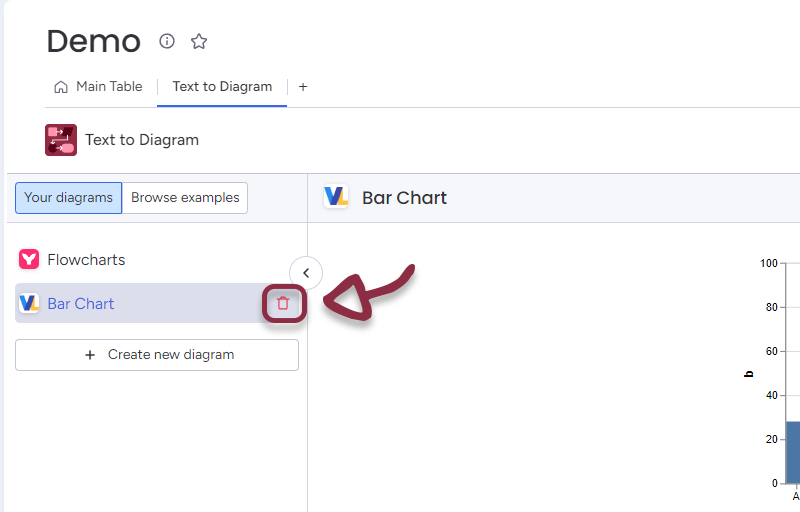The image size is (800, 512).
Task: Click the Flowcharts pink Mermaid icon
Action: click(29, 260)
